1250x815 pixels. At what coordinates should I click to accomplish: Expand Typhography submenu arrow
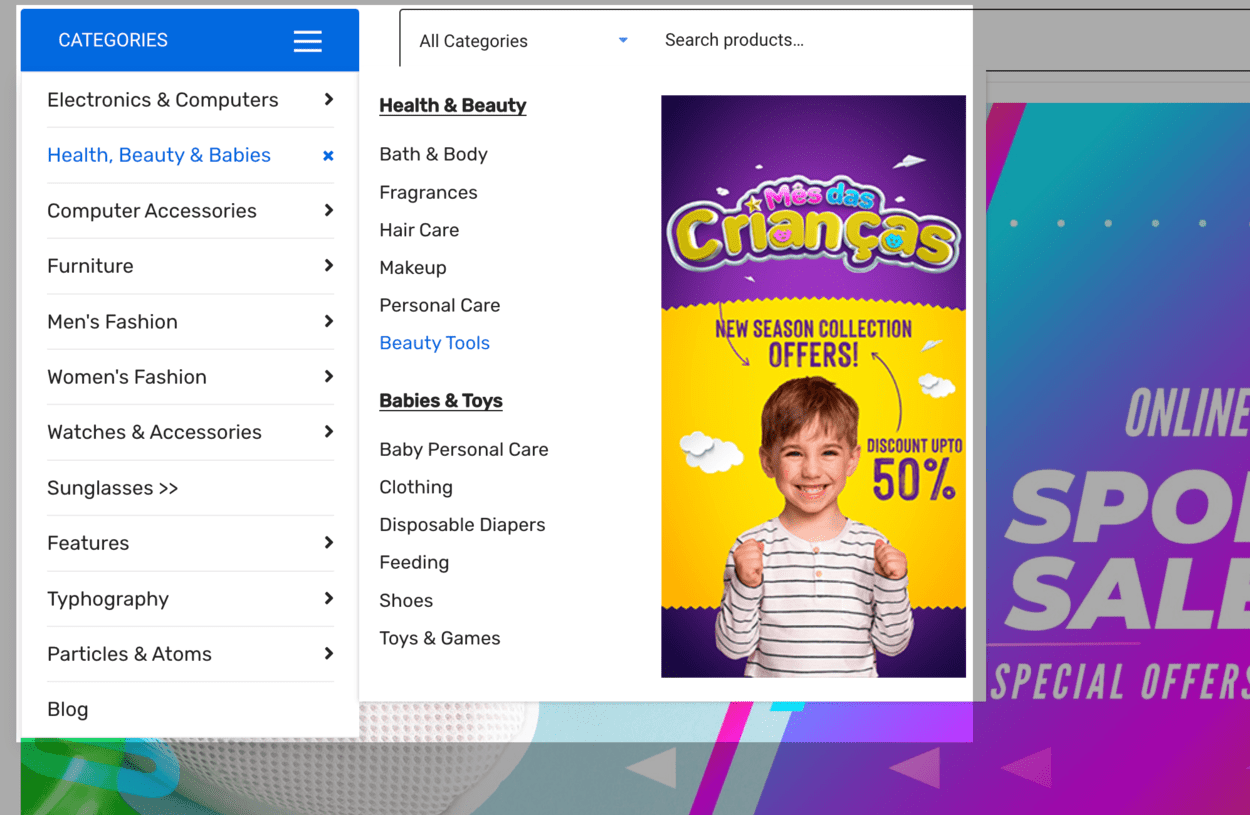tap(329, 598)
